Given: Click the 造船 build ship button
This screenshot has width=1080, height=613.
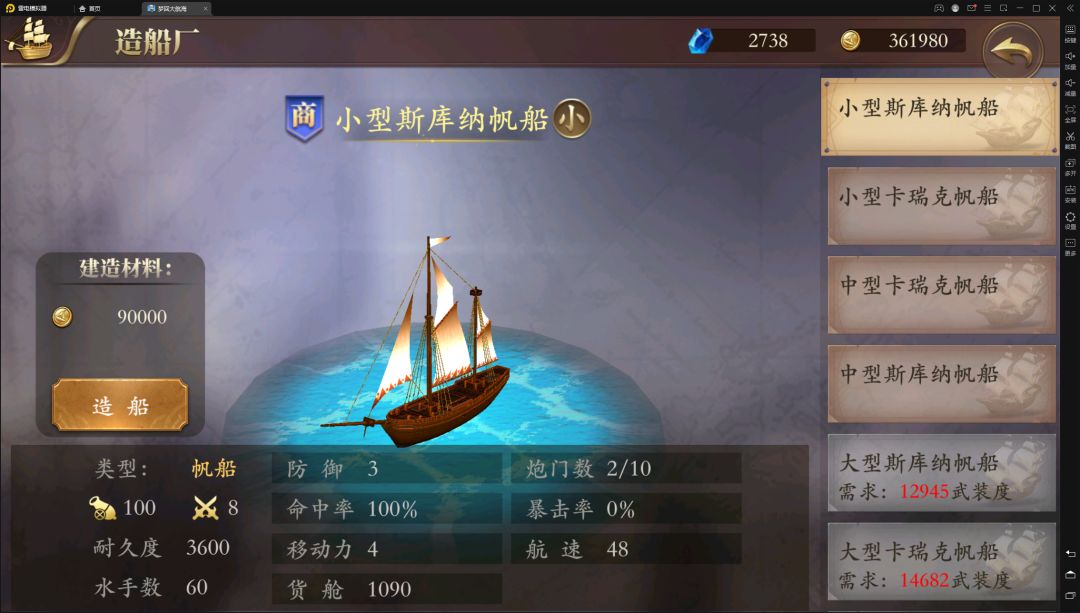Looking at the screenshot, I should pyautogui.click(x=120, y=405).
